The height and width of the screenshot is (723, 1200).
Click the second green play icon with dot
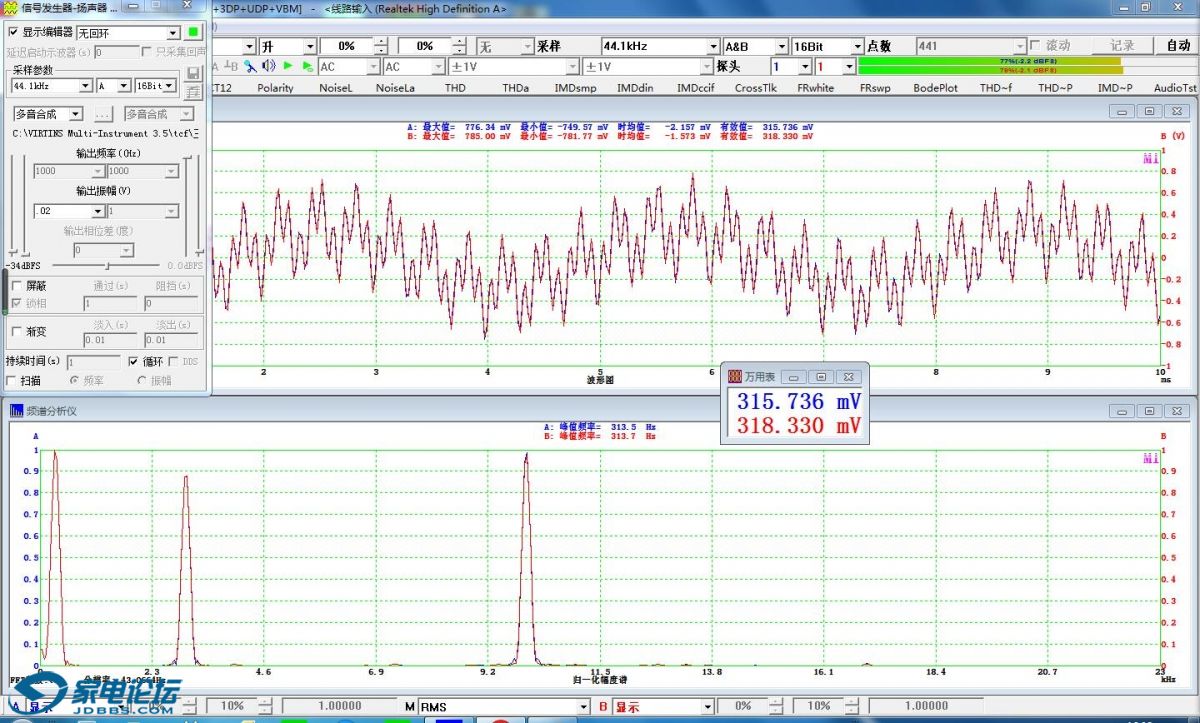(x=307, y=66)
